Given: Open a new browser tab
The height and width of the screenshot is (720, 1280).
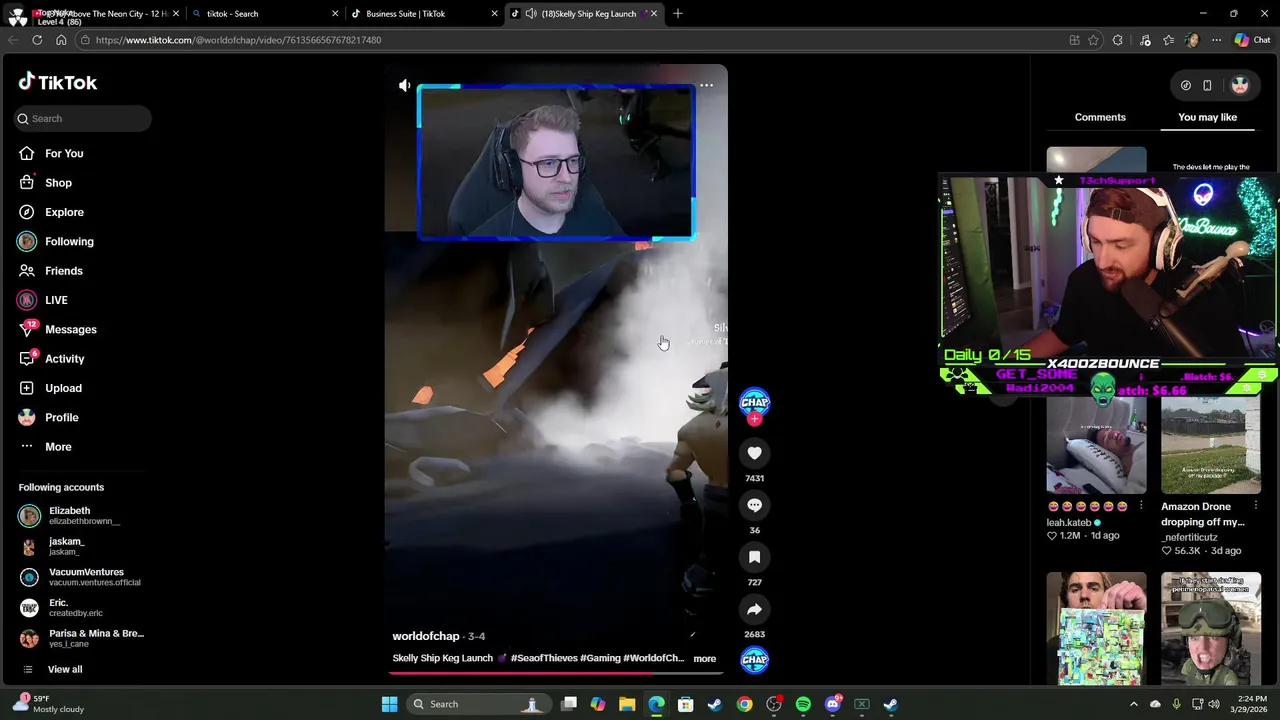Looking at the screenshot, I should [677, 14].
